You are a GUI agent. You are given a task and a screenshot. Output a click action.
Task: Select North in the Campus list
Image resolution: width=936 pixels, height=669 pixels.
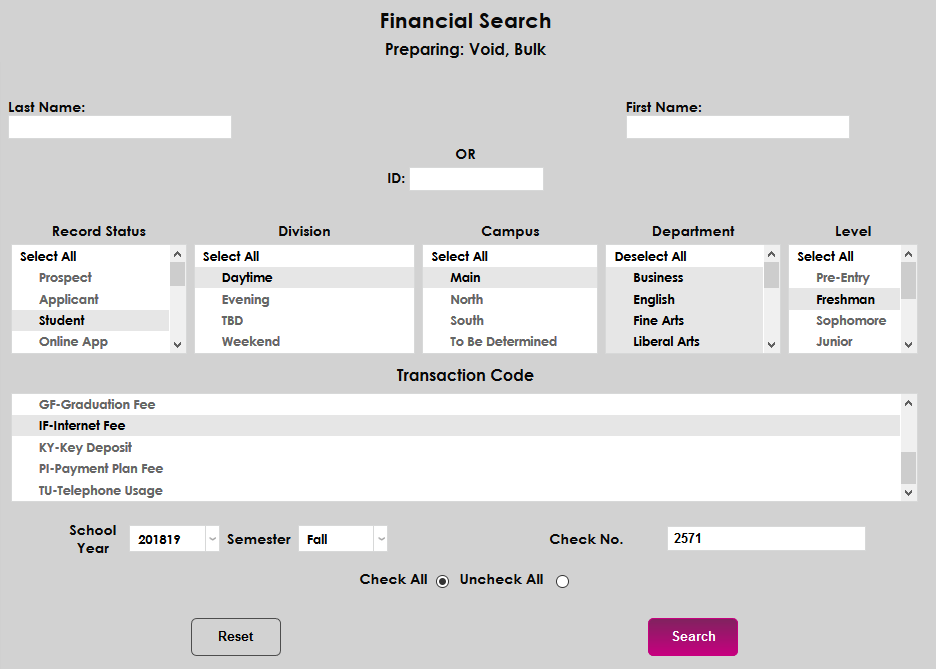(x=467, y=299)
